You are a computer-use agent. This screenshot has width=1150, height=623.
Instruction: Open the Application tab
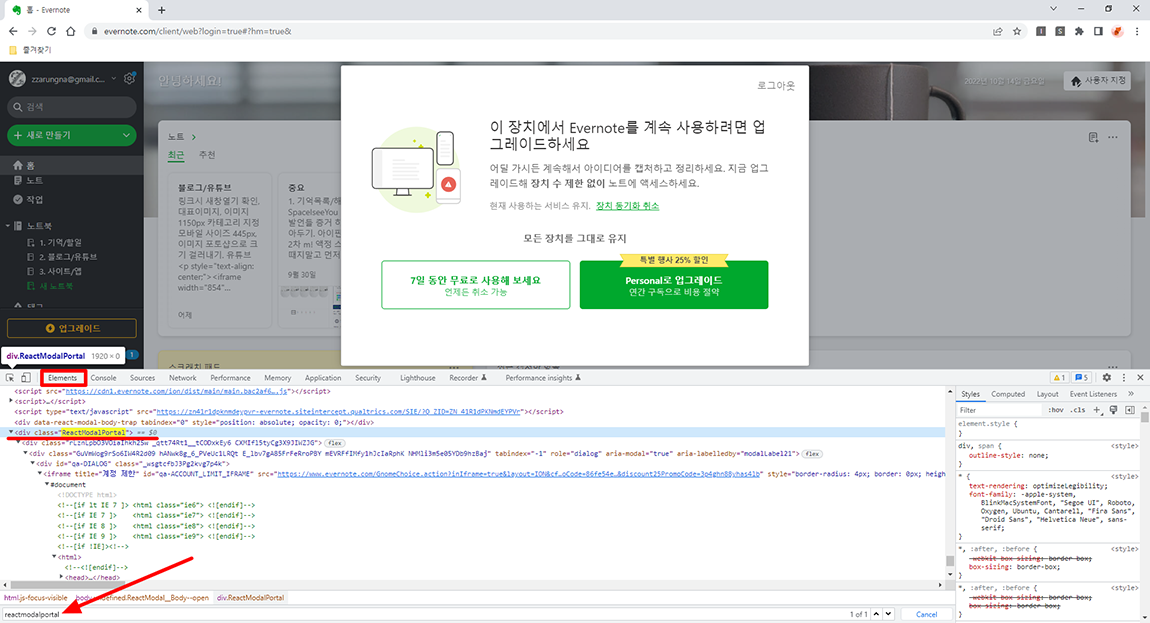(x=323, y=378)
